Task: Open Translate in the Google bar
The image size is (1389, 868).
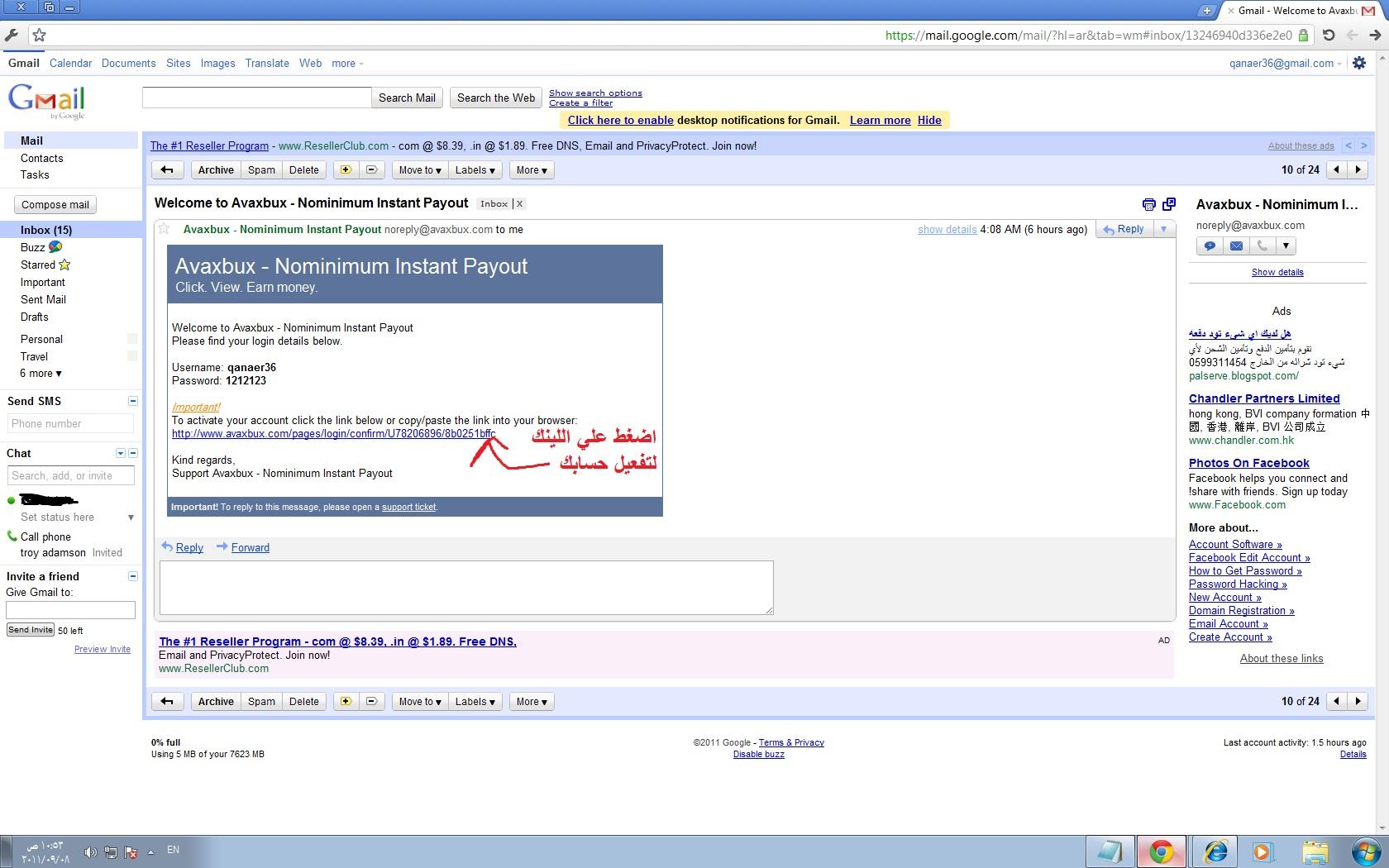Action: tap(267, 63)
